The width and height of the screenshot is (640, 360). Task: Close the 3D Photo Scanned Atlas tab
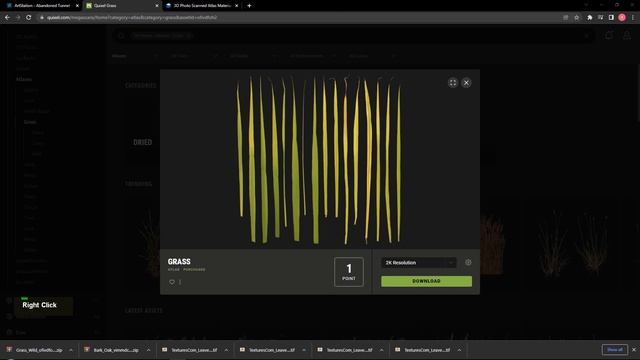tap(236, 6)
